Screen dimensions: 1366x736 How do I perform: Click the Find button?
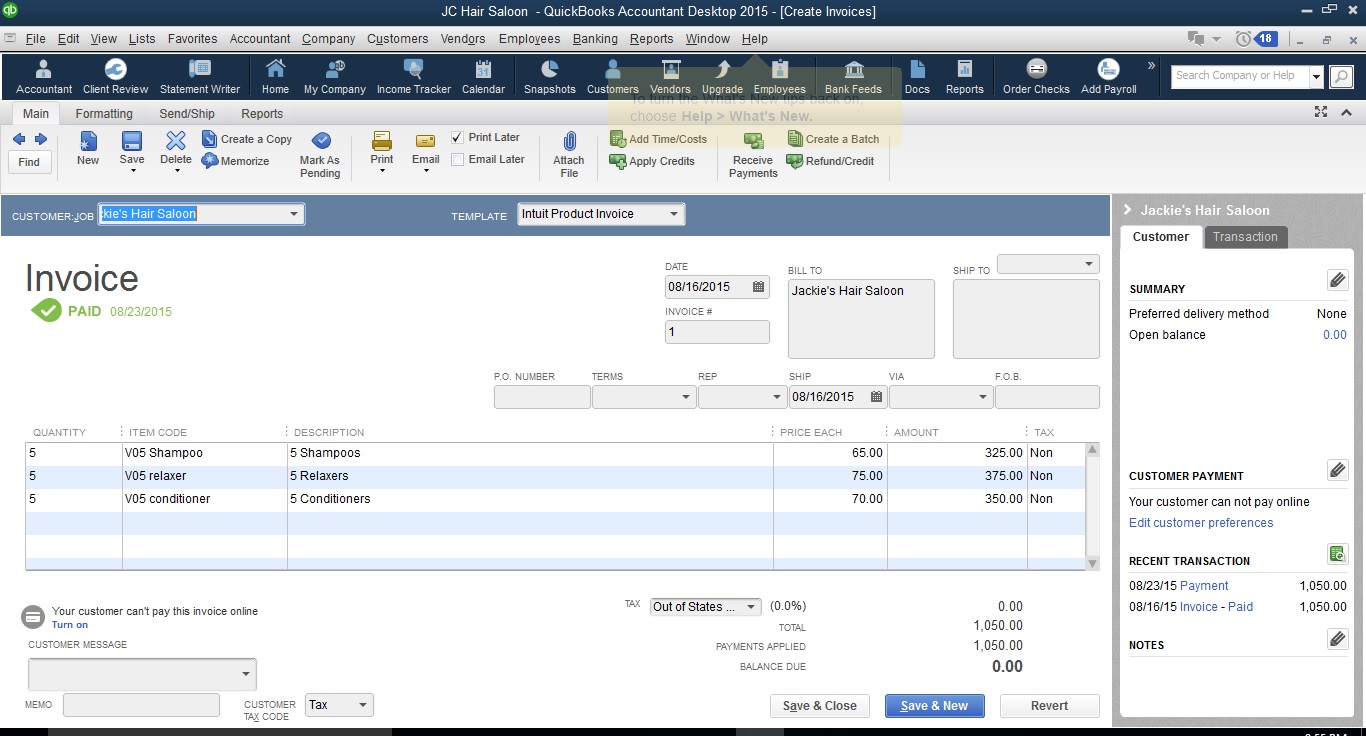coord(29,162)
